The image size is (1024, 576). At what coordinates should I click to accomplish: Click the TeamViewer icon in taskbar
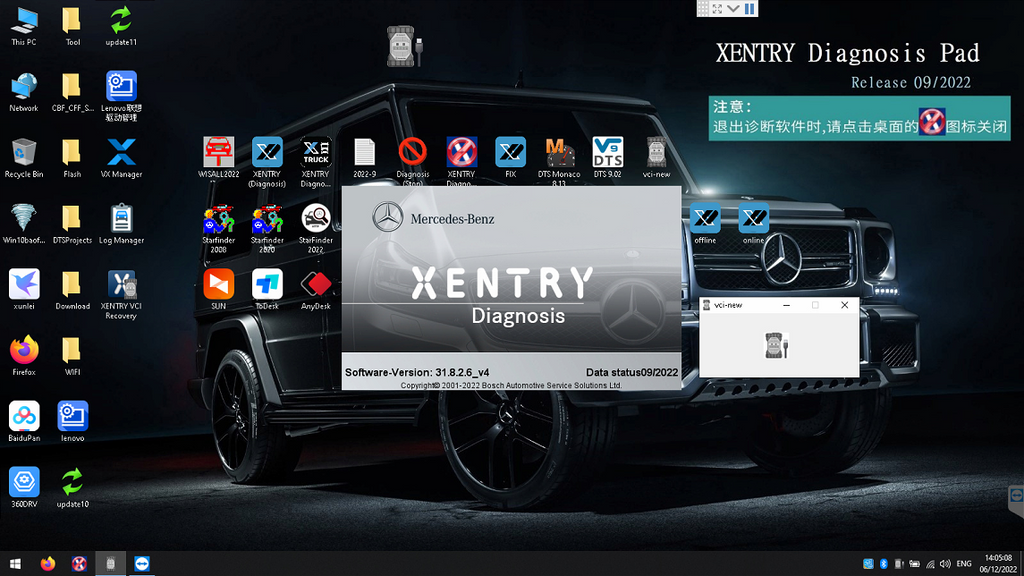click(141, 564)
